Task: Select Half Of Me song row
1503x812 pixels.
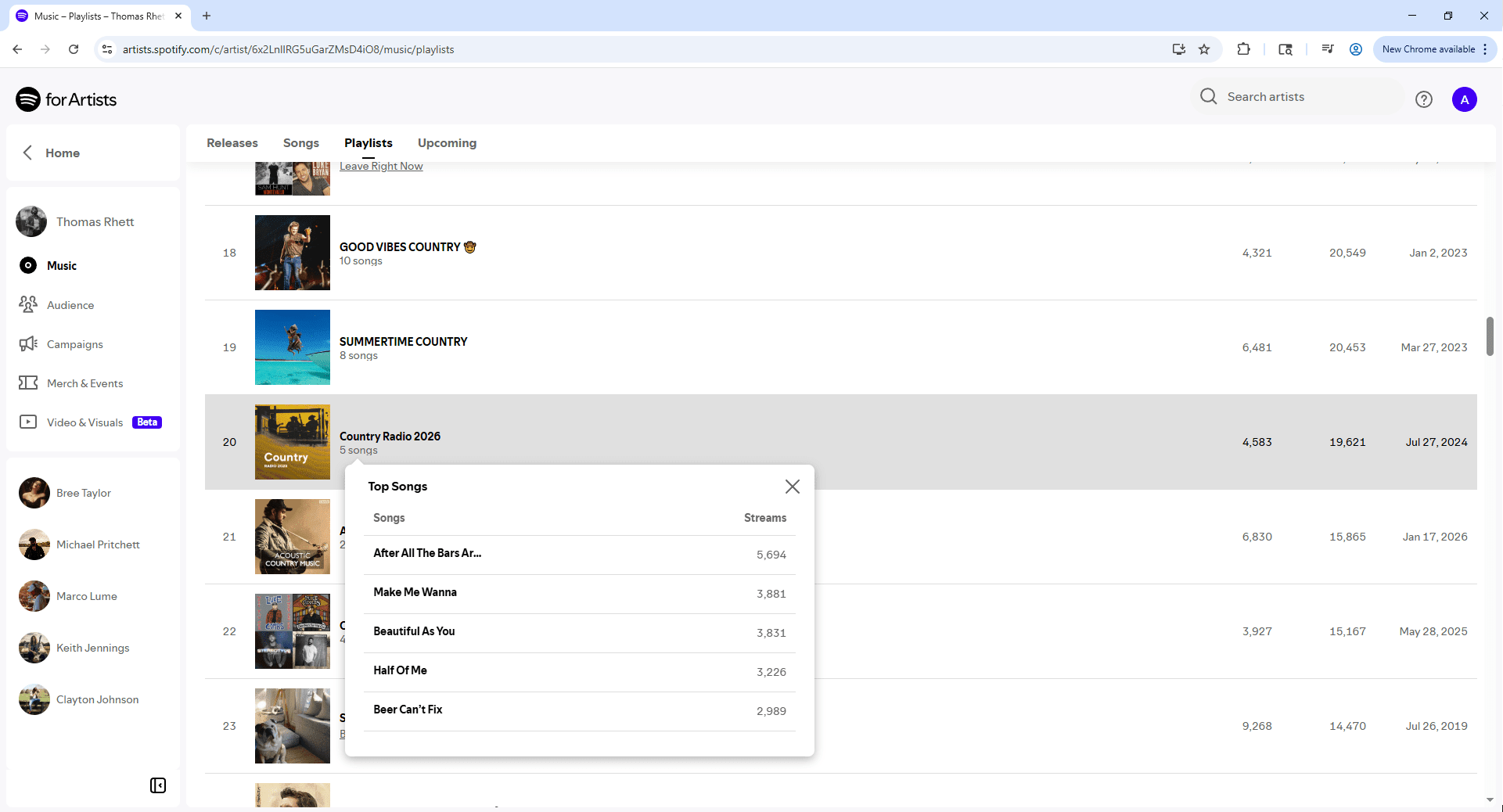Action: point(580,672)
